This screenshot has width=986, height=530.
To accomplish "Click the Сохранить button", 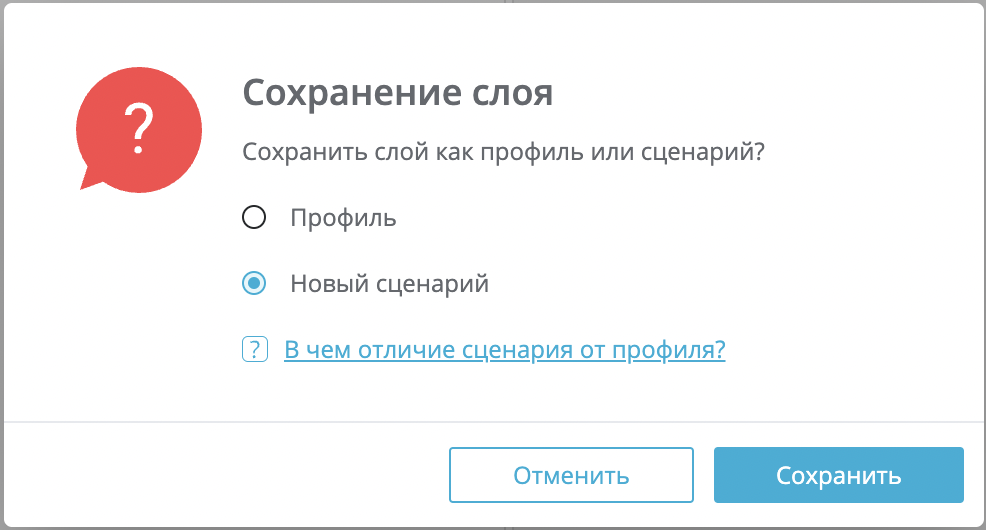I will tap(839, 475).
